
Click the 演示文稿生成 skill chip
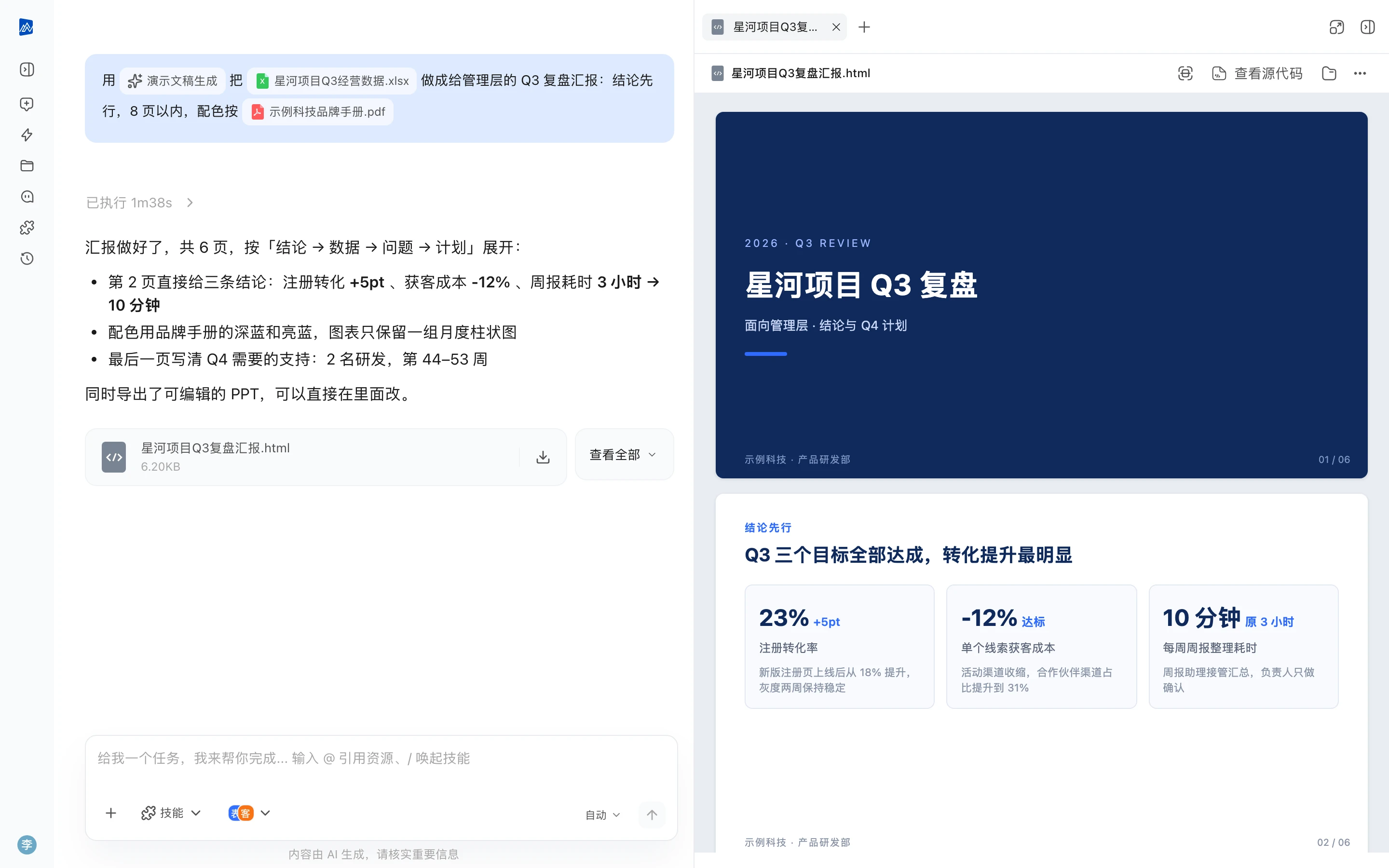click(173, 81)
